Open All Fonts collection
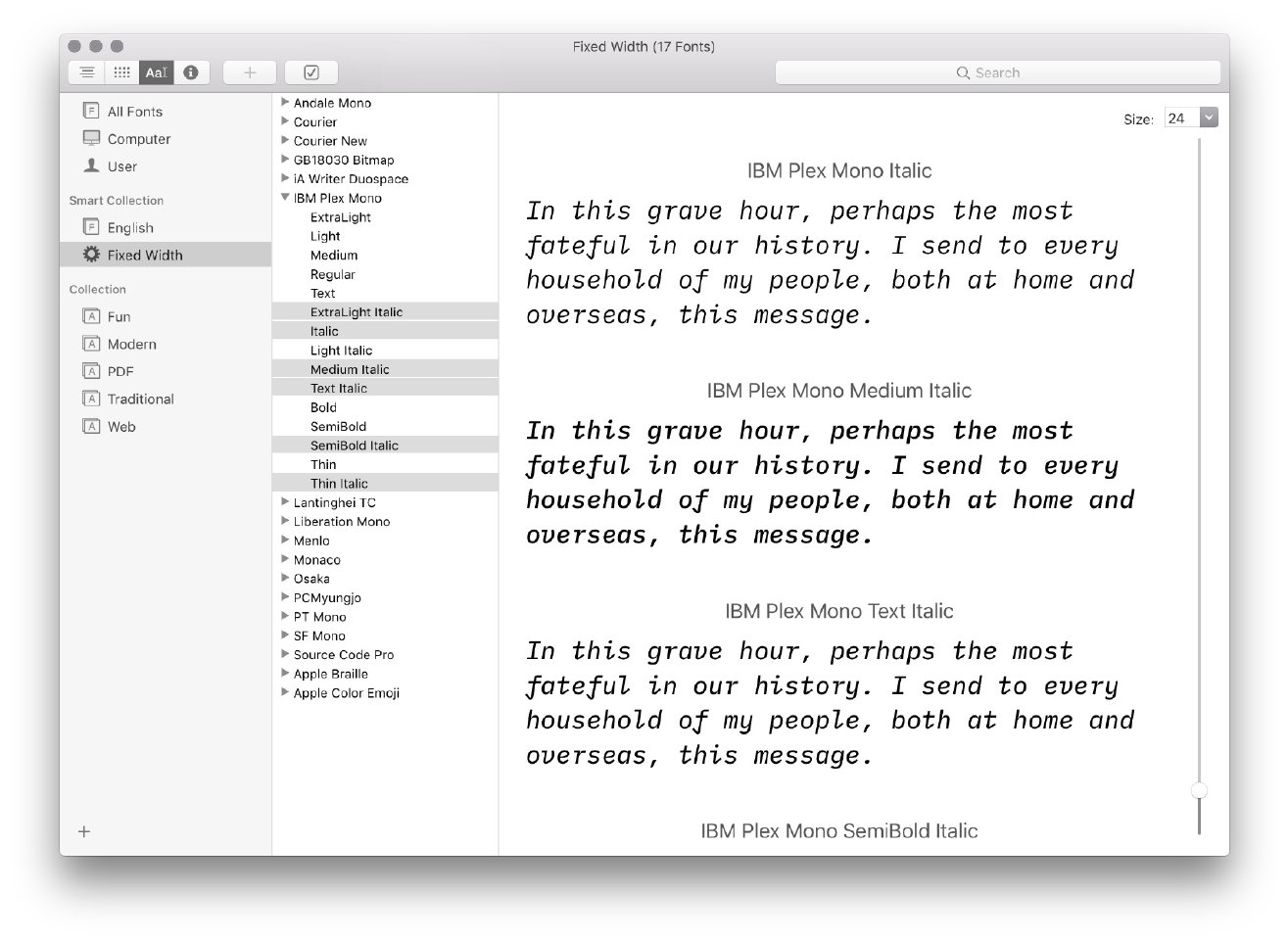 click(x=134, y=112)
